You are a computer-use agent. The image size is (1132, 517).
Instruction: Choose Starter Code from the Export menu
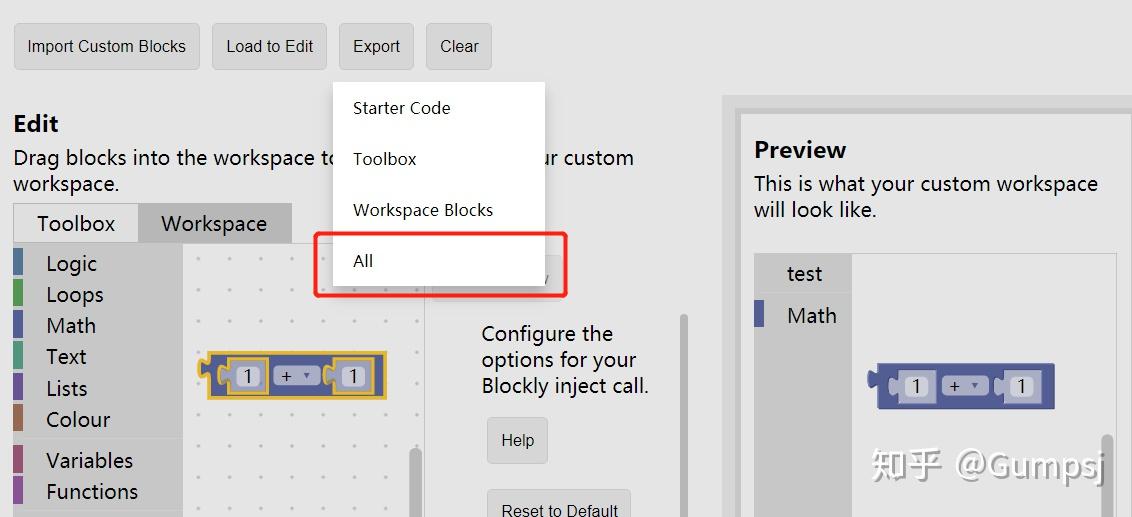coord(402,108)
